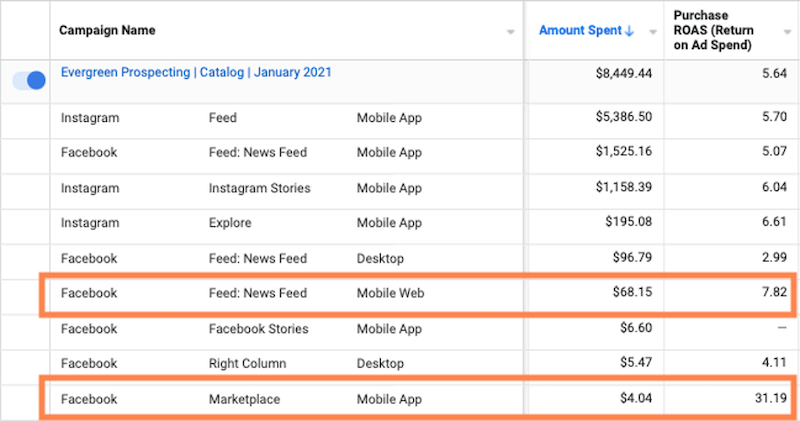
Task: Click the Campaign Name column header
Action: point(107,31)
